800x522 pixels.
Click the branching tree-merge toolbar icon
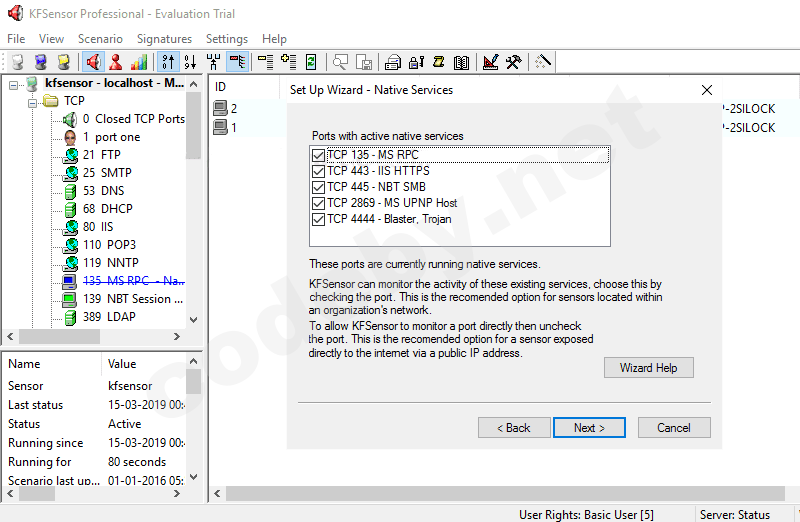213,62
